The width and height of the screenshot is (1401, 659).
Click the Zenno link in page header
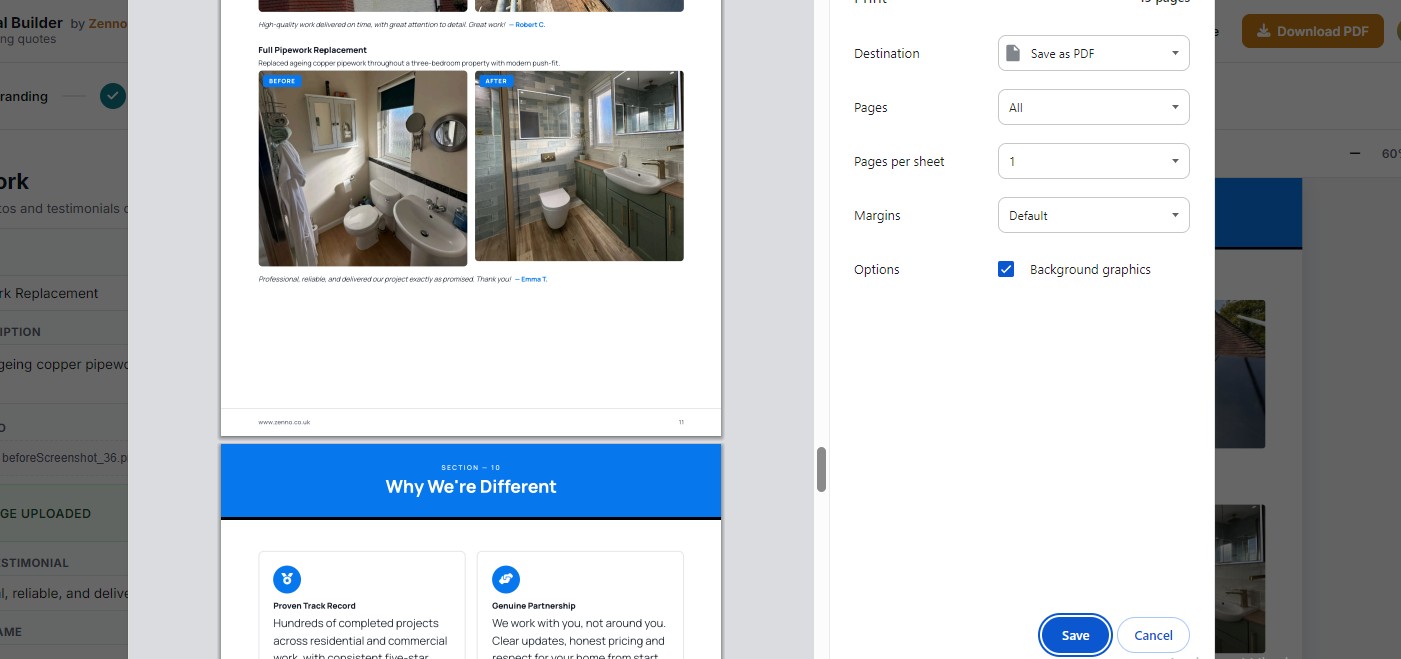coord(108,23)
